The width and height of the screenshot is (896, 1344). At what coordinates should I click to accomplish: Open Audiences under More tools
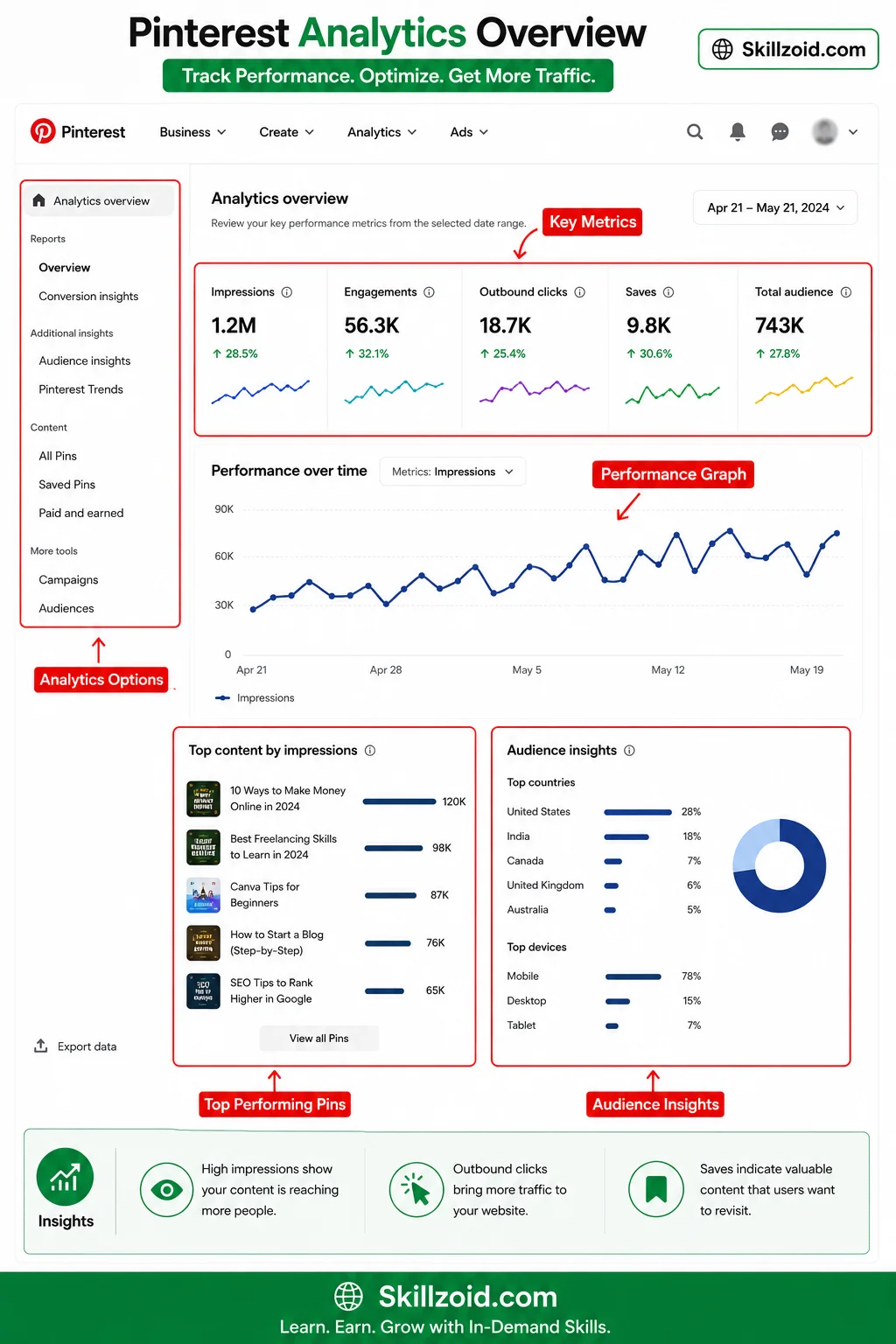point(66,608)
